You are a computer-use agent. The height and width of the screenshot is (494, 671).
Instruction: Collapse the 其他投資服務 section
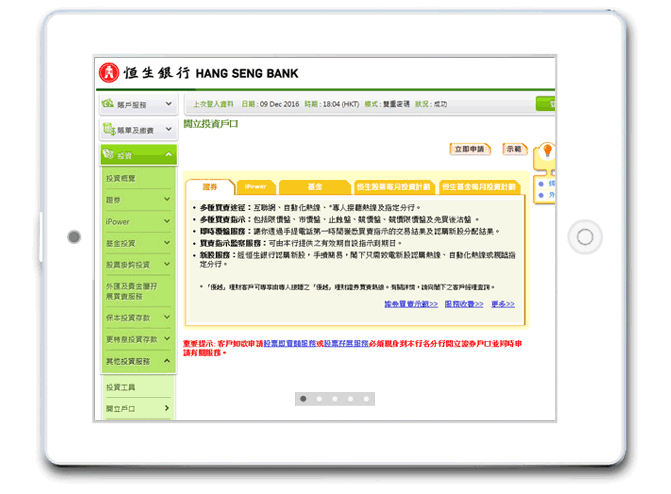168,361
